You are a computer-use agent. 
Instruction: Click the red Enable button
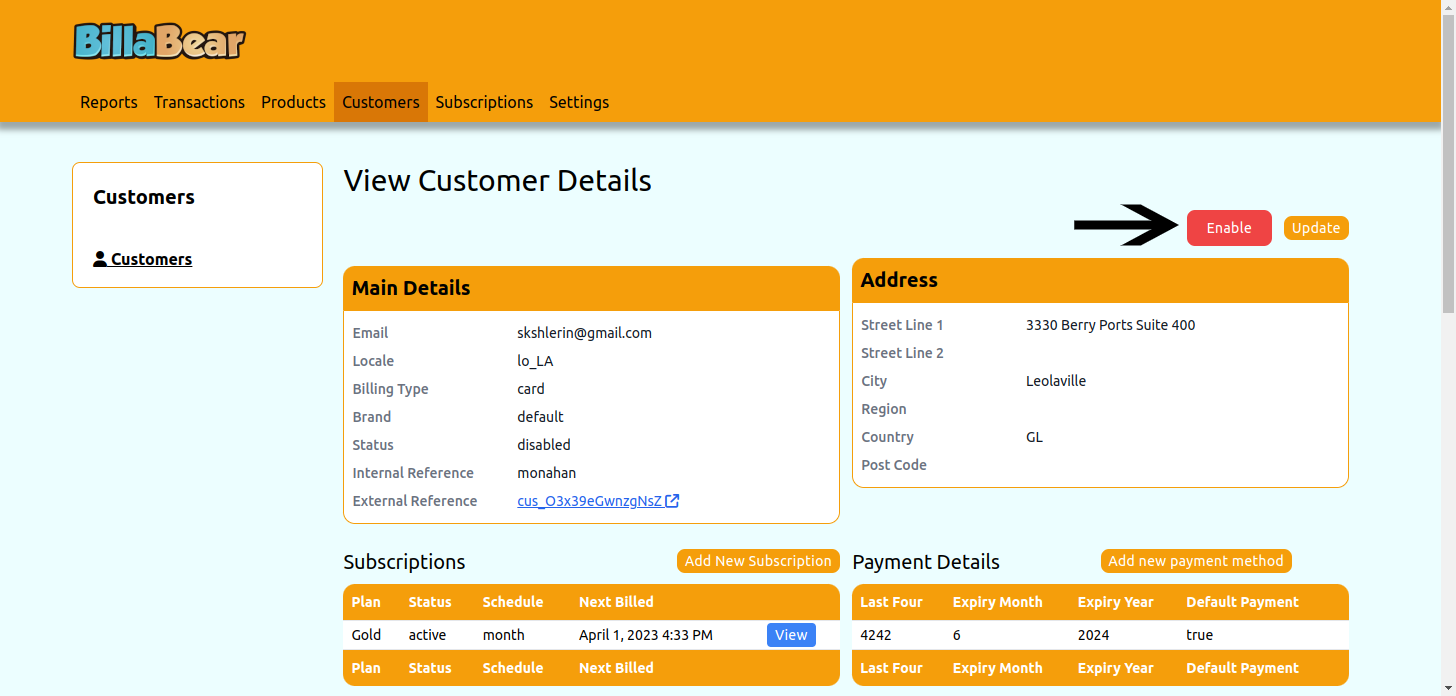pyautogui.click(x=1229, y=228)
